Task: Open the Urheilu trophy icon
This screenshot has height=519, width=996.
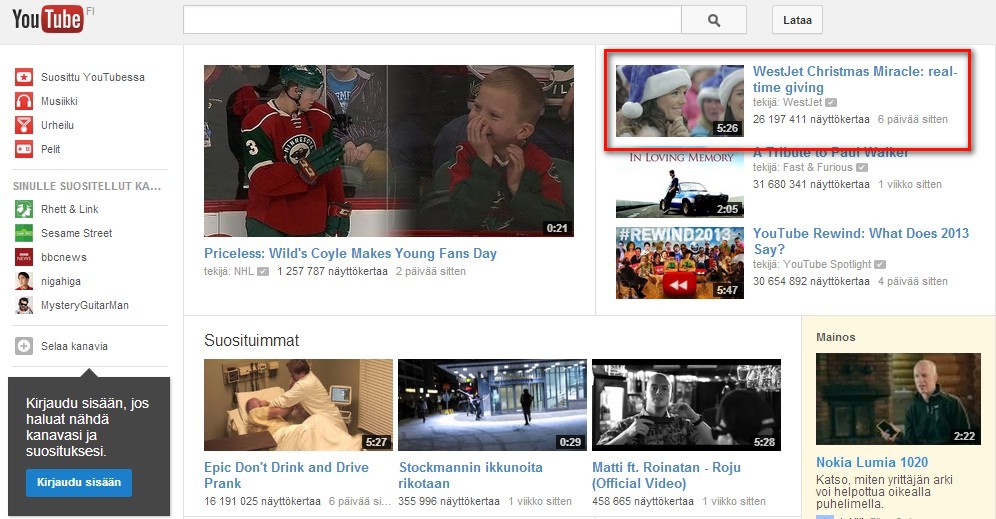Action: click(x=24, y=125)
